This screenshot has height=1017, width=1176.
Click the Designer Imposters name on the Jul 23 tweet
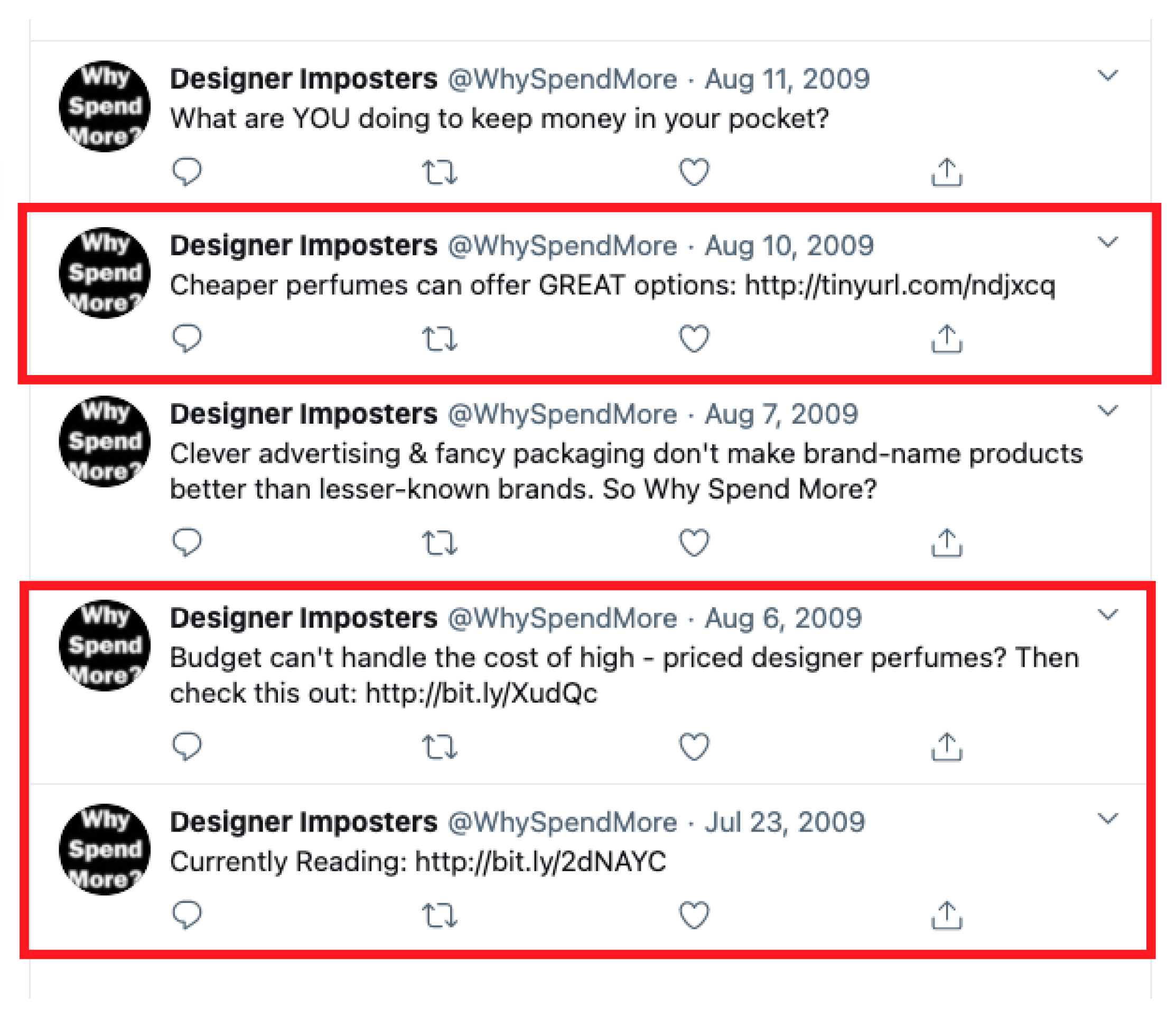pos(304,822)
